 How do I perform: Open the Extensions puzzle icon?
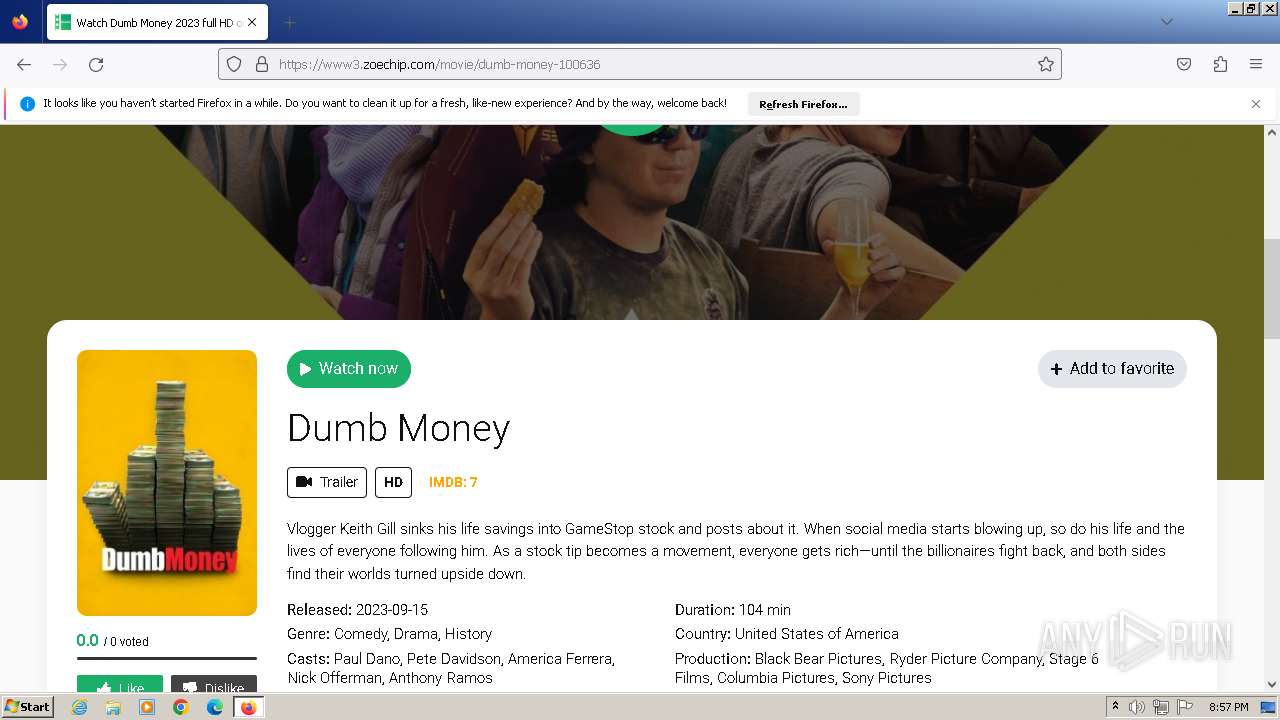(x=1220, y=64)
